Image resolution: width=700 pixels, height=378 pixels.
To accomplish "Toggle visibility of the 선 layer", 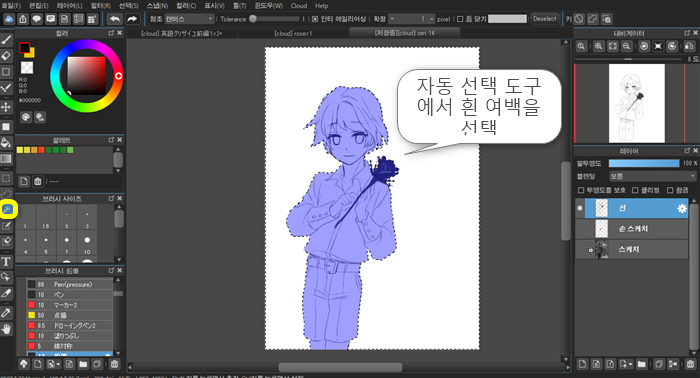I will point(580,208).
